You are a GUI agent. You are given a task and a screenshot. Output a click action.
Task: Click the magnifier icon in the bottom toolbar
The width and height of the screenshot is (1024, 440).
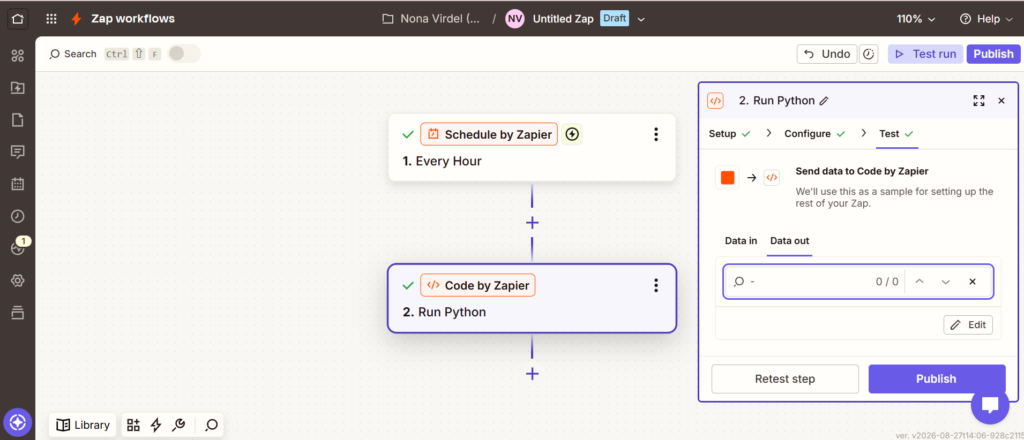click(x=211, y=425)
